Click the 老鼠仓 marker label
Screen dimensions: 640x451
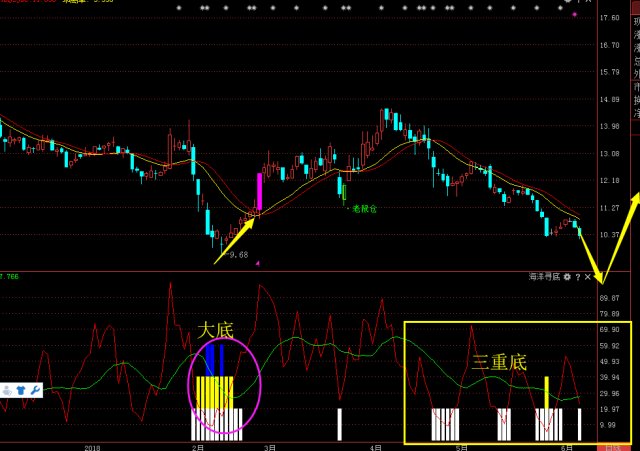click(x=360, y=209)
